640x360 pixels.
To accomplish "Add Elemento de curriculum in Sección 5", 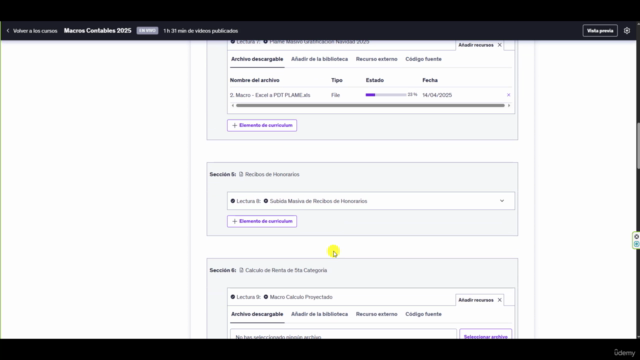I will (262, 221).
